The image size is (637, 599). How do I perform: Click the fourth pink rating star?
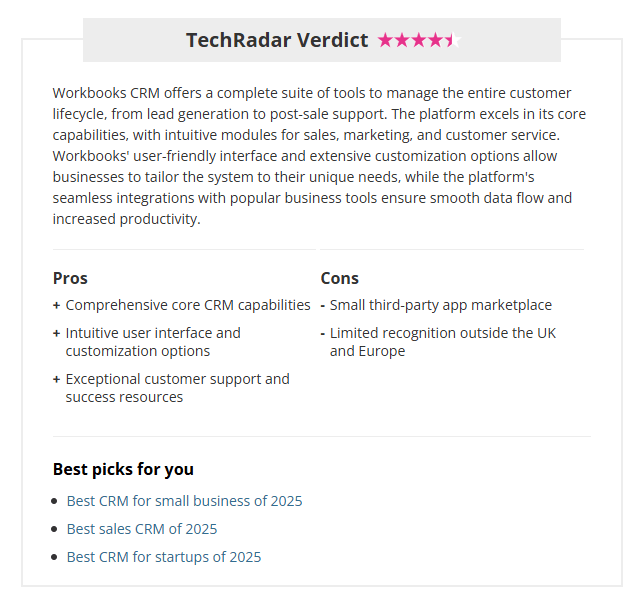click(436, 40)
